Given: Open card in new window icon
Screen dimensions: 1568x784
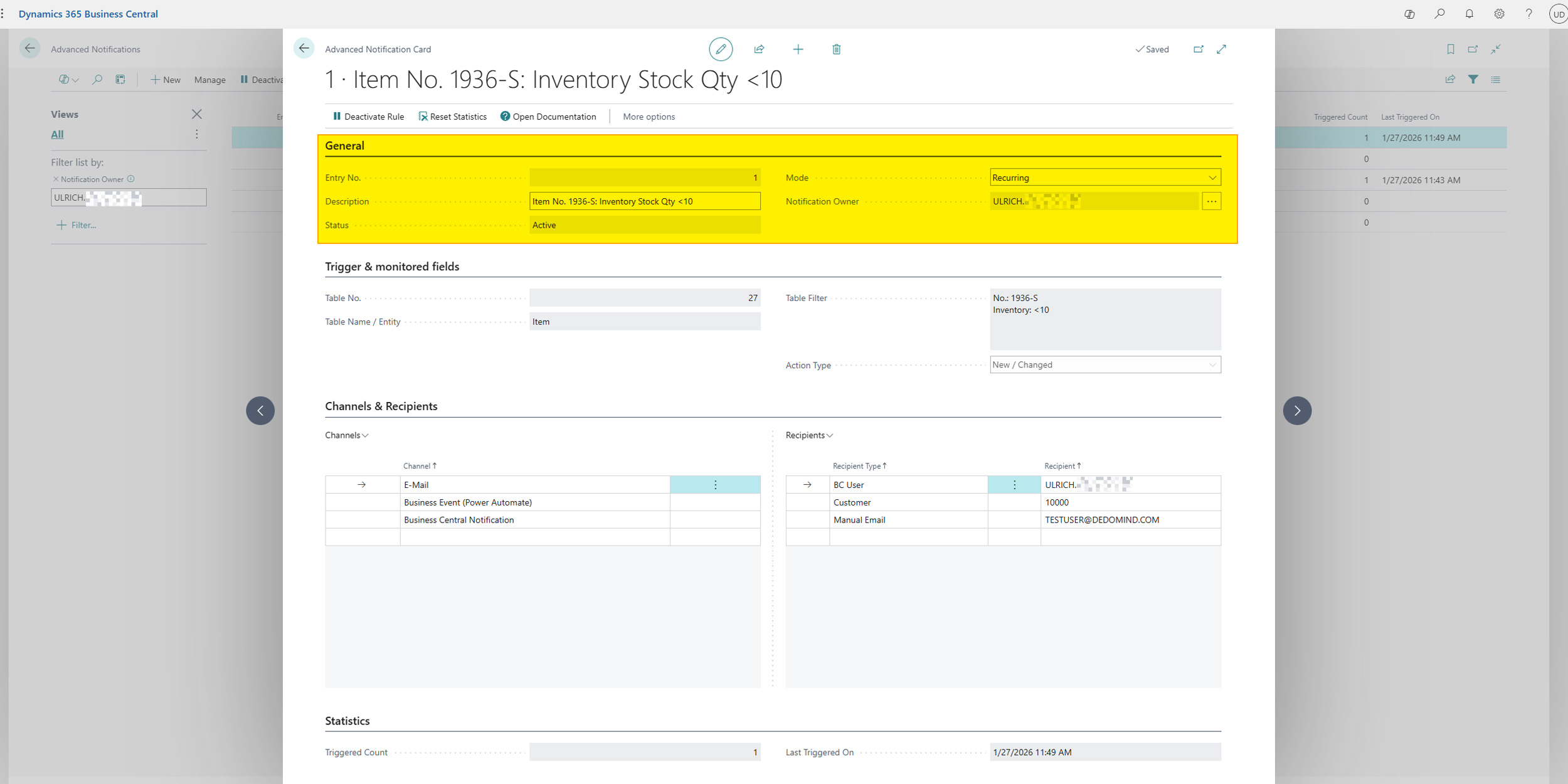Looking at the screenshot, I should click(x=1198, y=49).
